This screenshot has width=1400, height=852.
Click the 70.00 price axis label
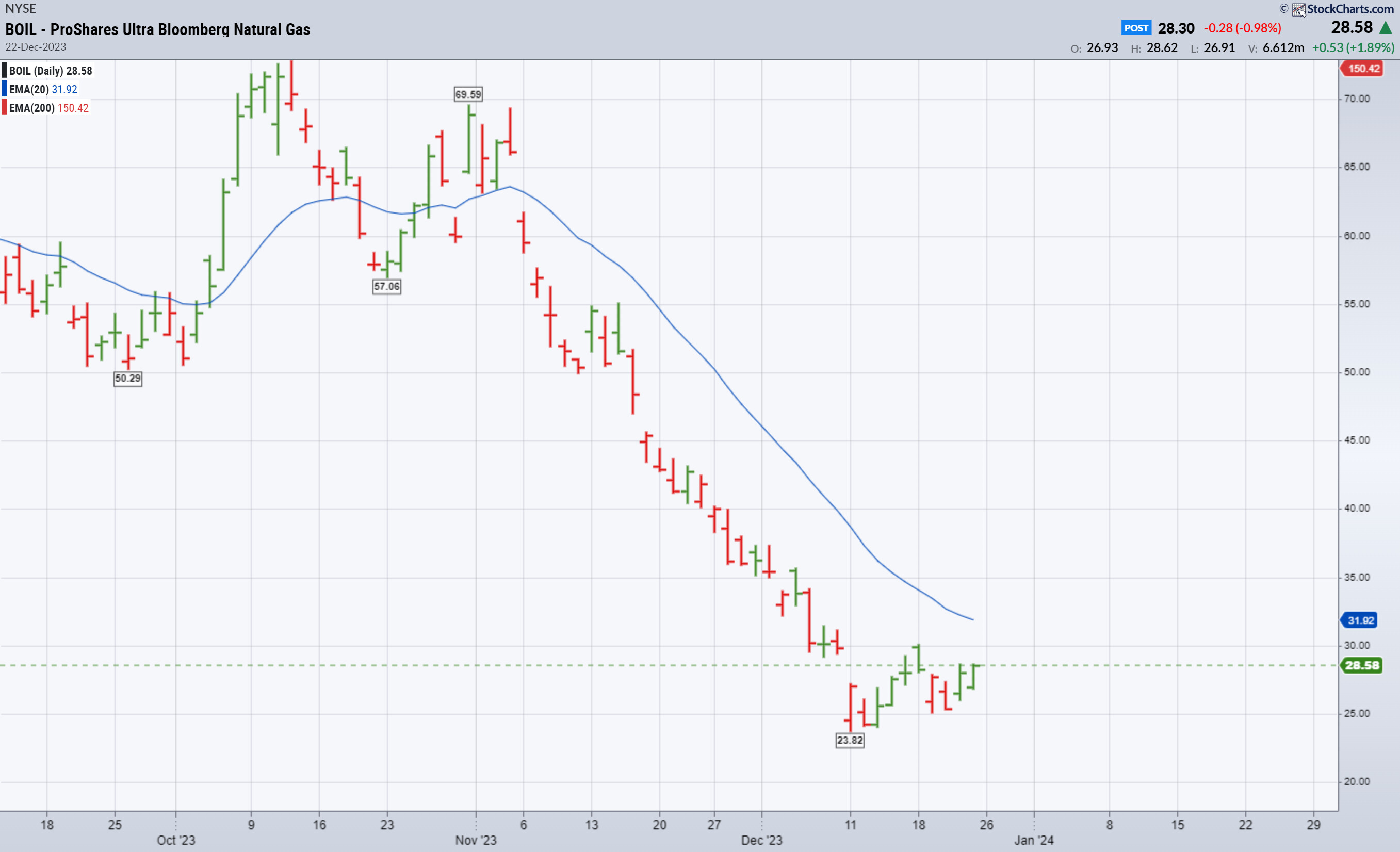[1357, 99]
